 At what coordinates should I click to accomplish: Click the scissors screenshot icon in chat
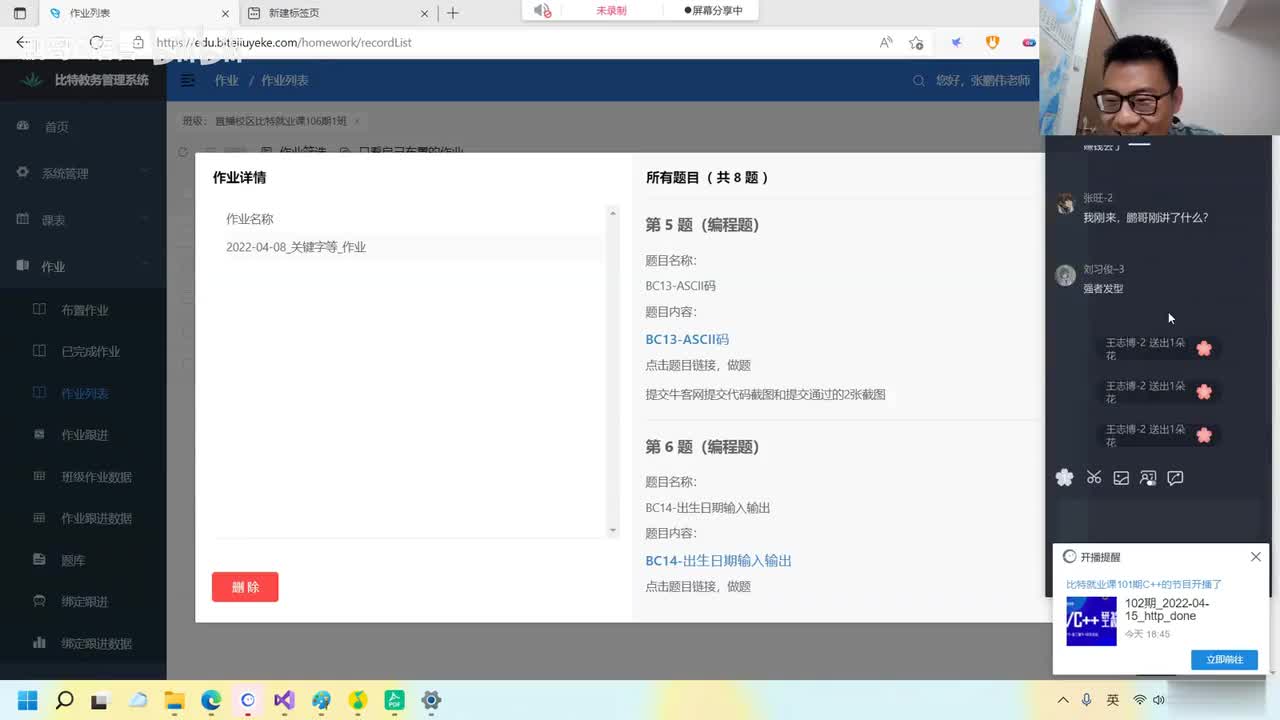click(1094, 478)
